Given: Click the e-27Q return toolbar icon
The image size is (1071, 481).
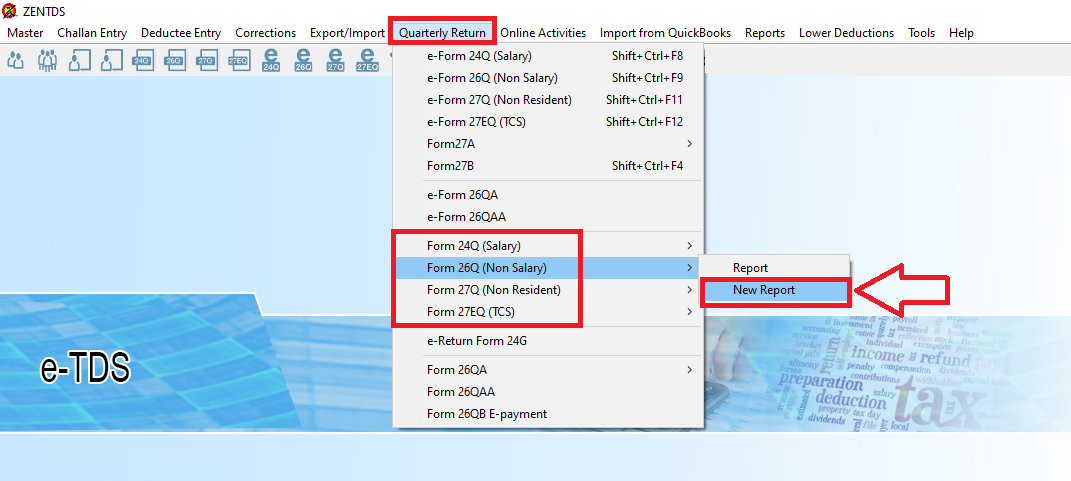Looking at the screenshot, I should tap(335, 59).
